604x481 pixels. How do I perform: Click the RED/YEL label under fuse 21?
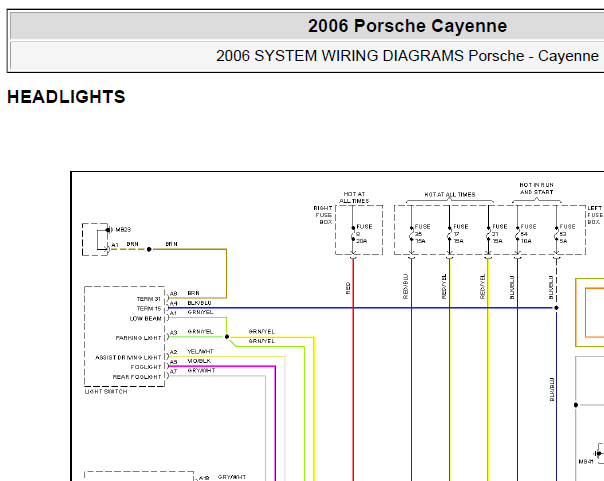(x=482, y=287)
